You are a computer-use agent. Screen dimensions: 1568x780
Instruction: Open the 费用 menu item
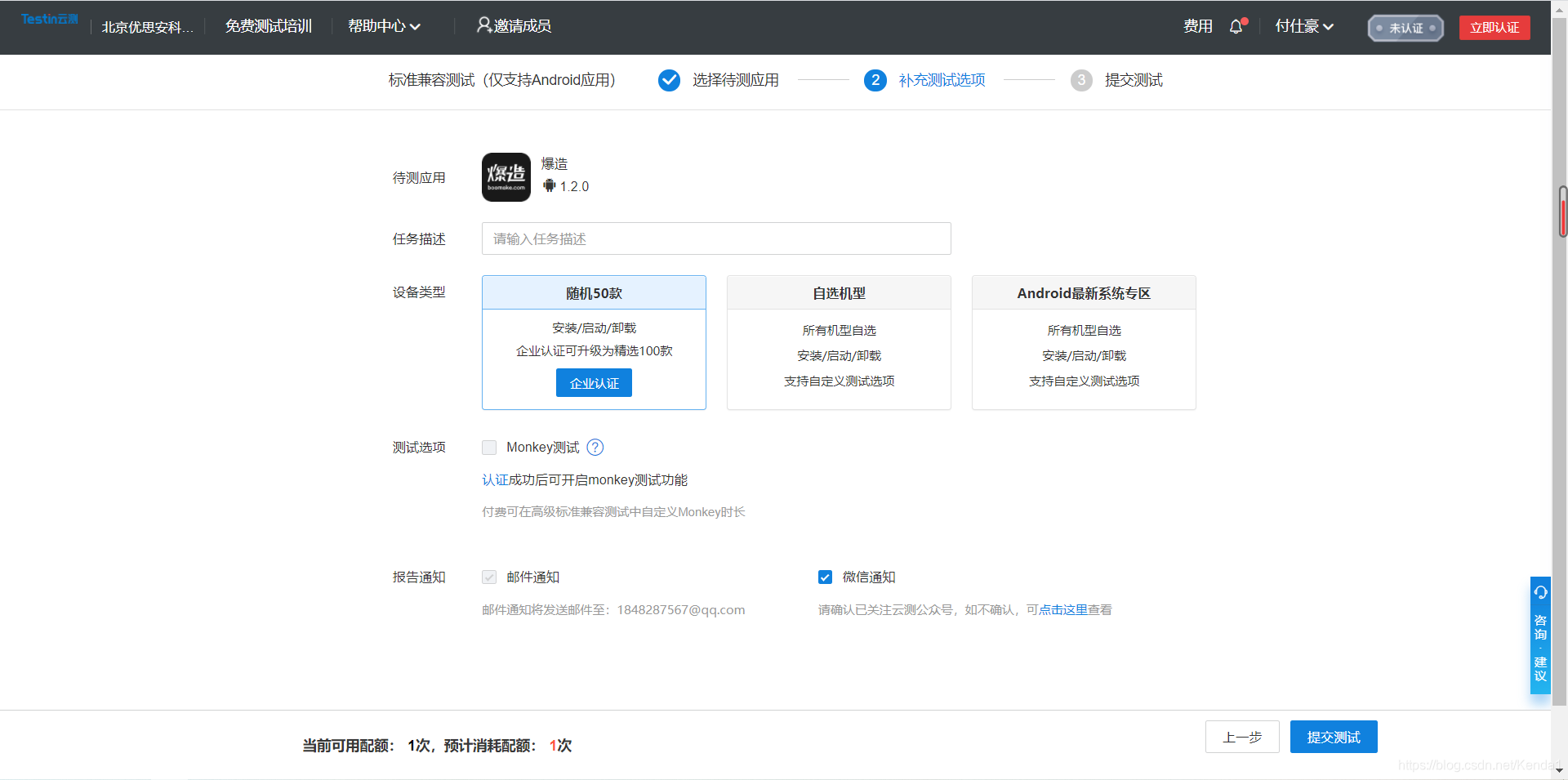click(x=1198, y=26)
